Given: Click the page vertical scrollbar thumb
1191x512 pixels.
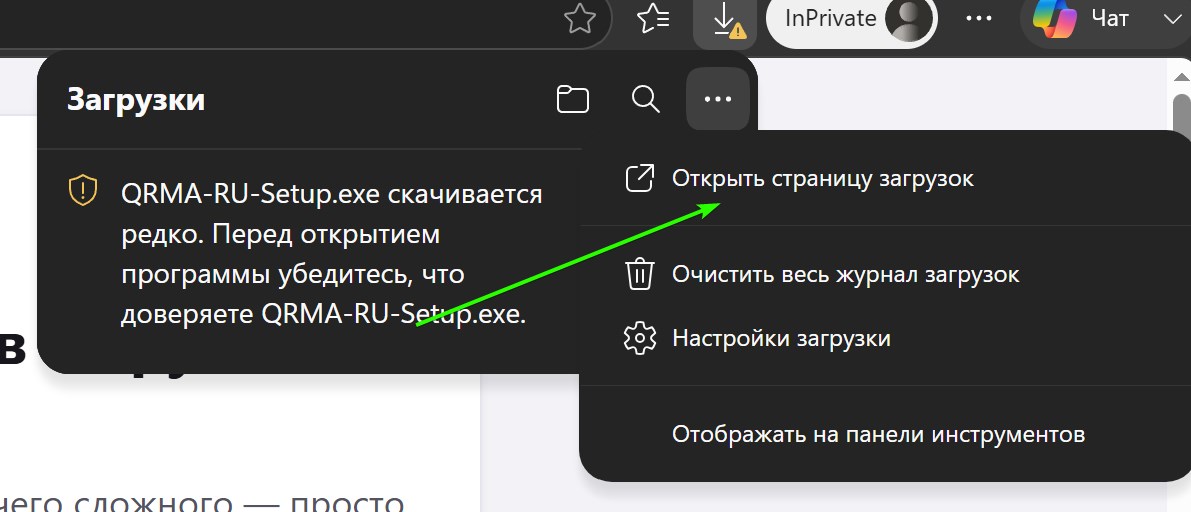Looking at the screenshot, I should [1181, 115].
